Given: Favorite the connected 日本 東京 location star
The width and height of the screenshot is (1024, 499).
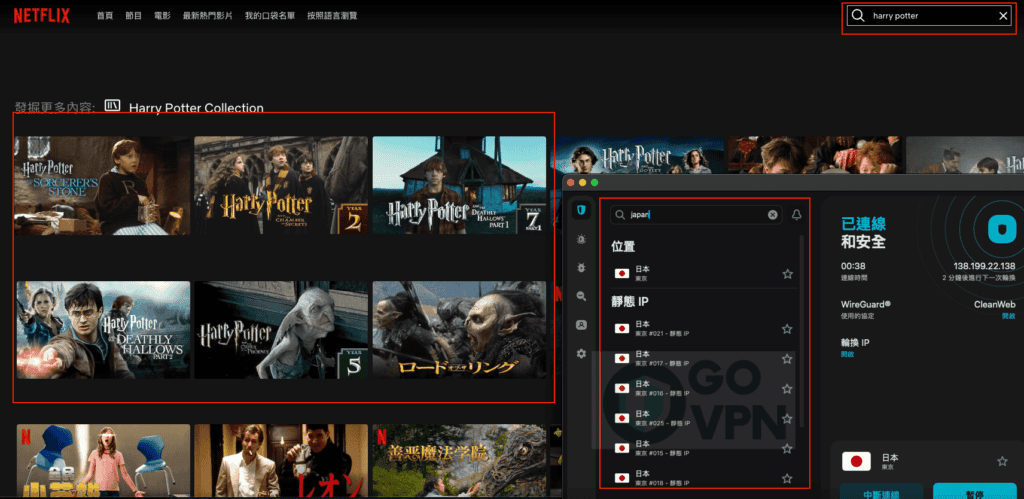Looking at the screenshot, I should (x=1002, y=461).
